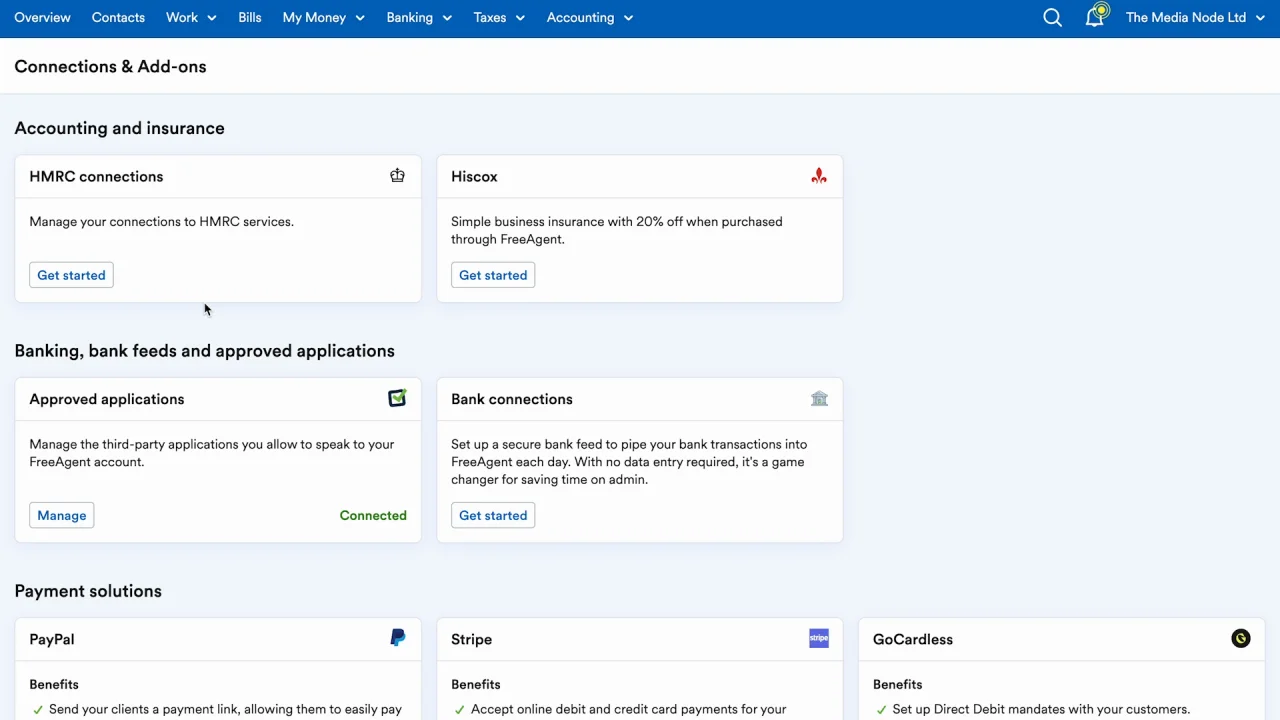
Task: Click the search magnifier icon
Action: pyautogui.click(x=1052, y=18)
